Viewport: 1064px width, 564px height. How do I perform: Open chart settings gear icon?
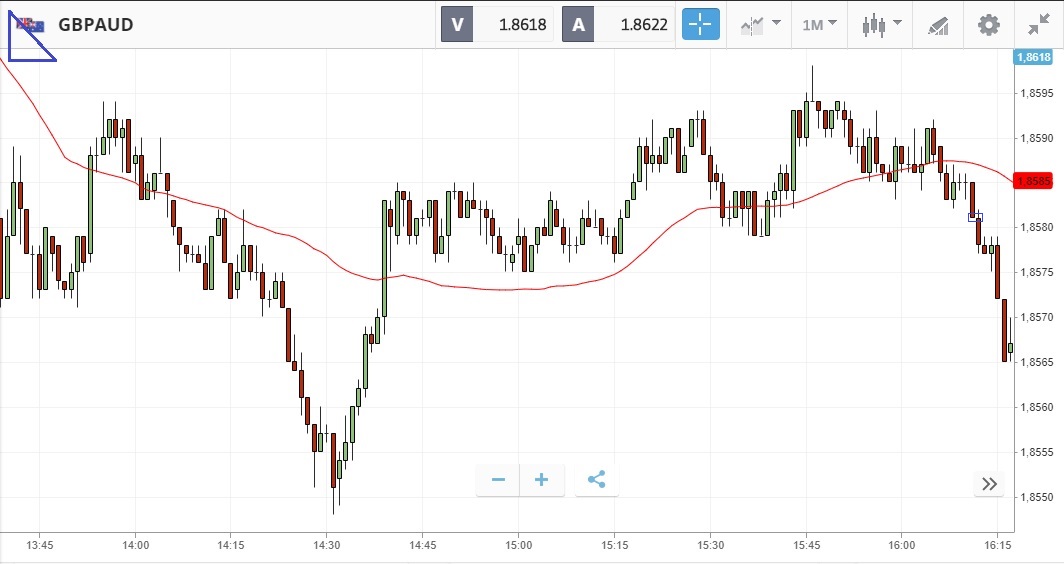click(x=988, y=25)
